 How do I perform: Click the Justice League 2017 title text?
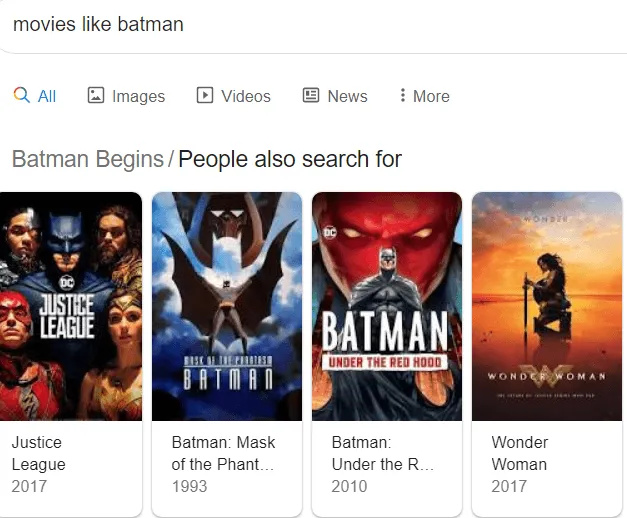pyautogui.click(x=38, y=453)
